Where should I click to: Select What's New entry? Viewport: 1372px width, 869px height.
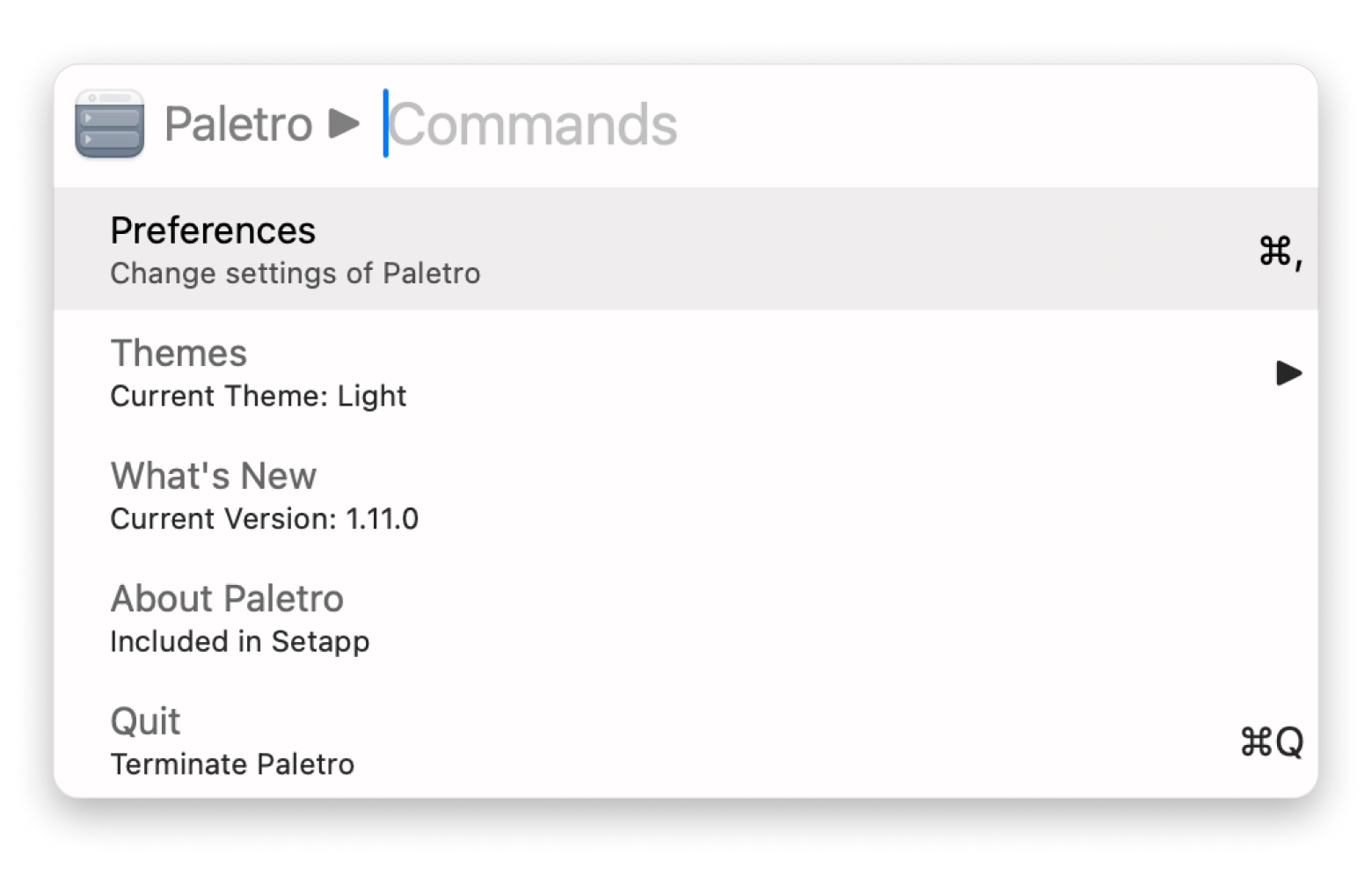point(686,495)
